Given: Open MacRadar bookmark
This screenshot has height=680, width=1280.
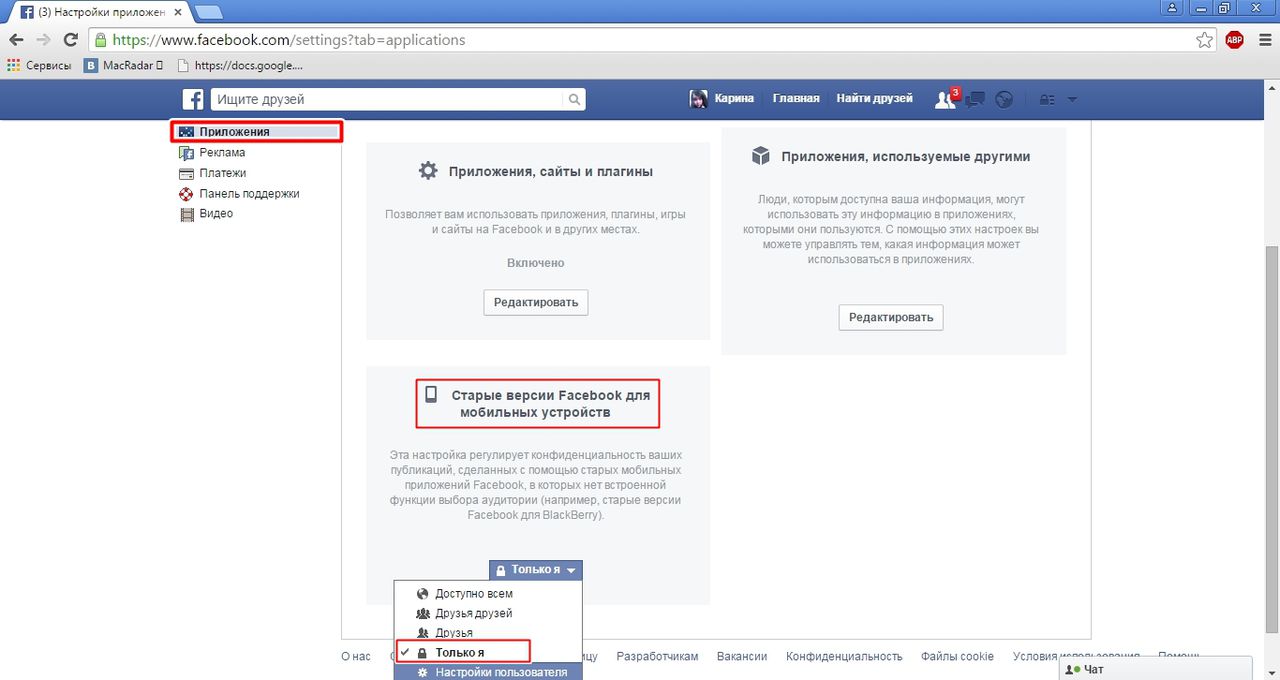Looking at the screenshot, I should (123, 66).
